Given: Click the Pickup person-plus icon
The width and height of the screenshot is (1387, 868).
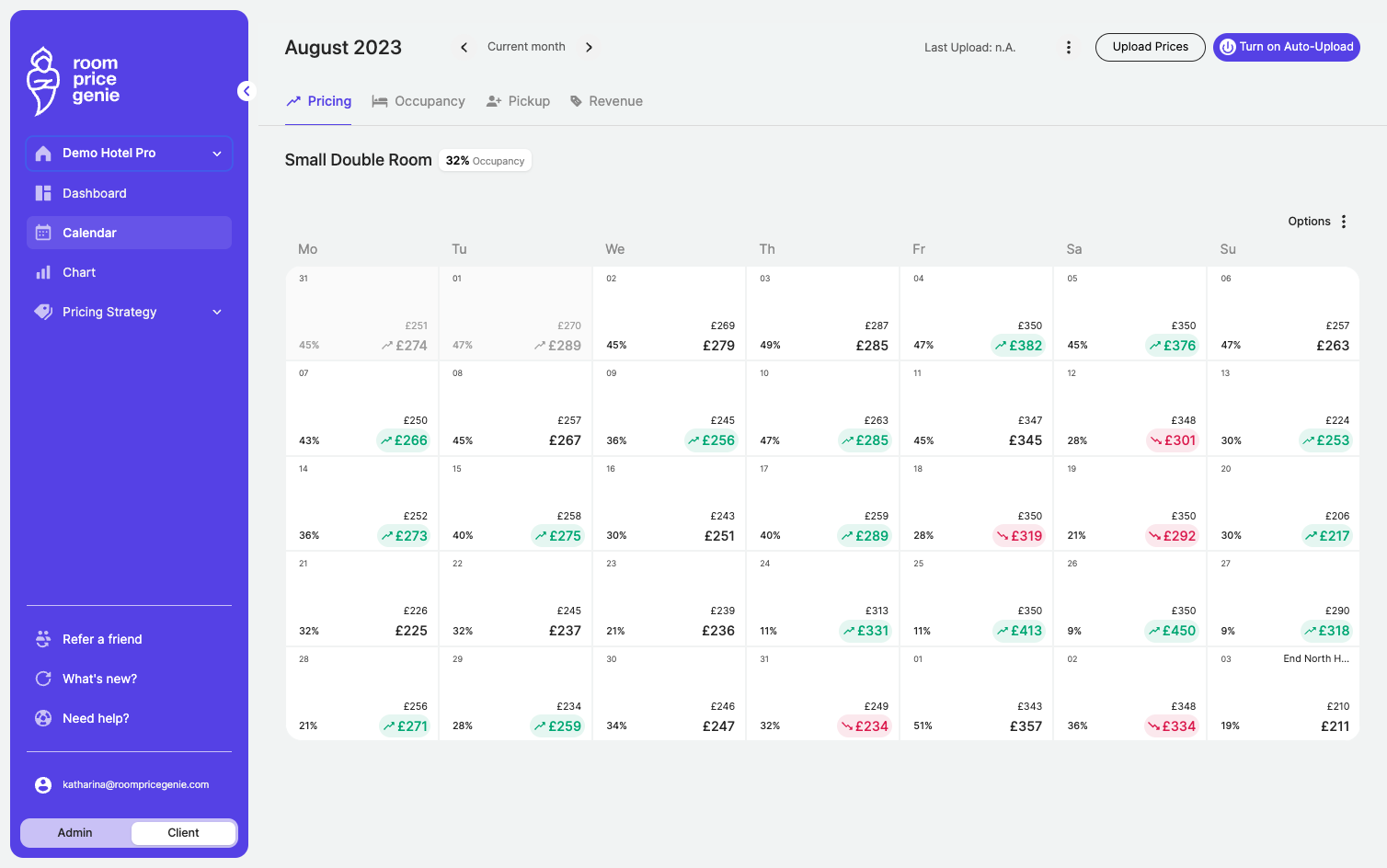Looking at the screenshot, I should click(x=494, y=101).
